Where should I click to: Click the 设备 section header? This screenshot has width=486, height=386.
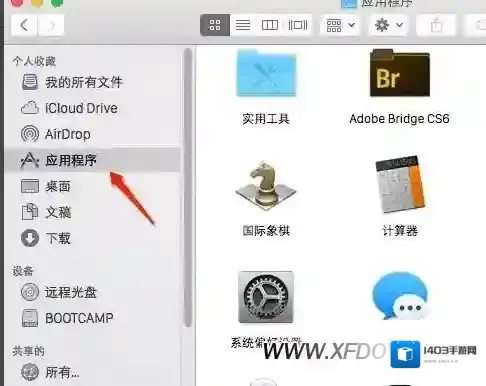(23, 271)
